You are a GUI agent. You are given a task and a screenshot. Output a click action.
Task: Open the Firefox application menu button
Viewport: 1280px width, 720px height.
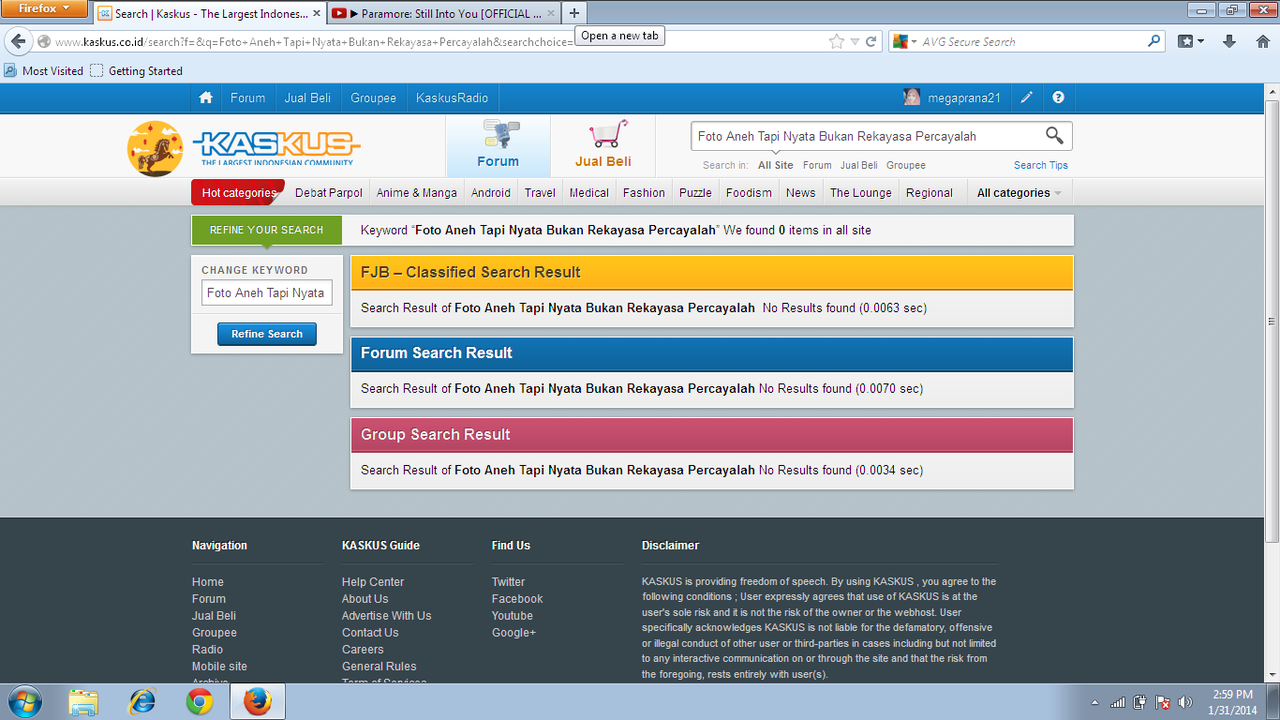coord(45,9)
